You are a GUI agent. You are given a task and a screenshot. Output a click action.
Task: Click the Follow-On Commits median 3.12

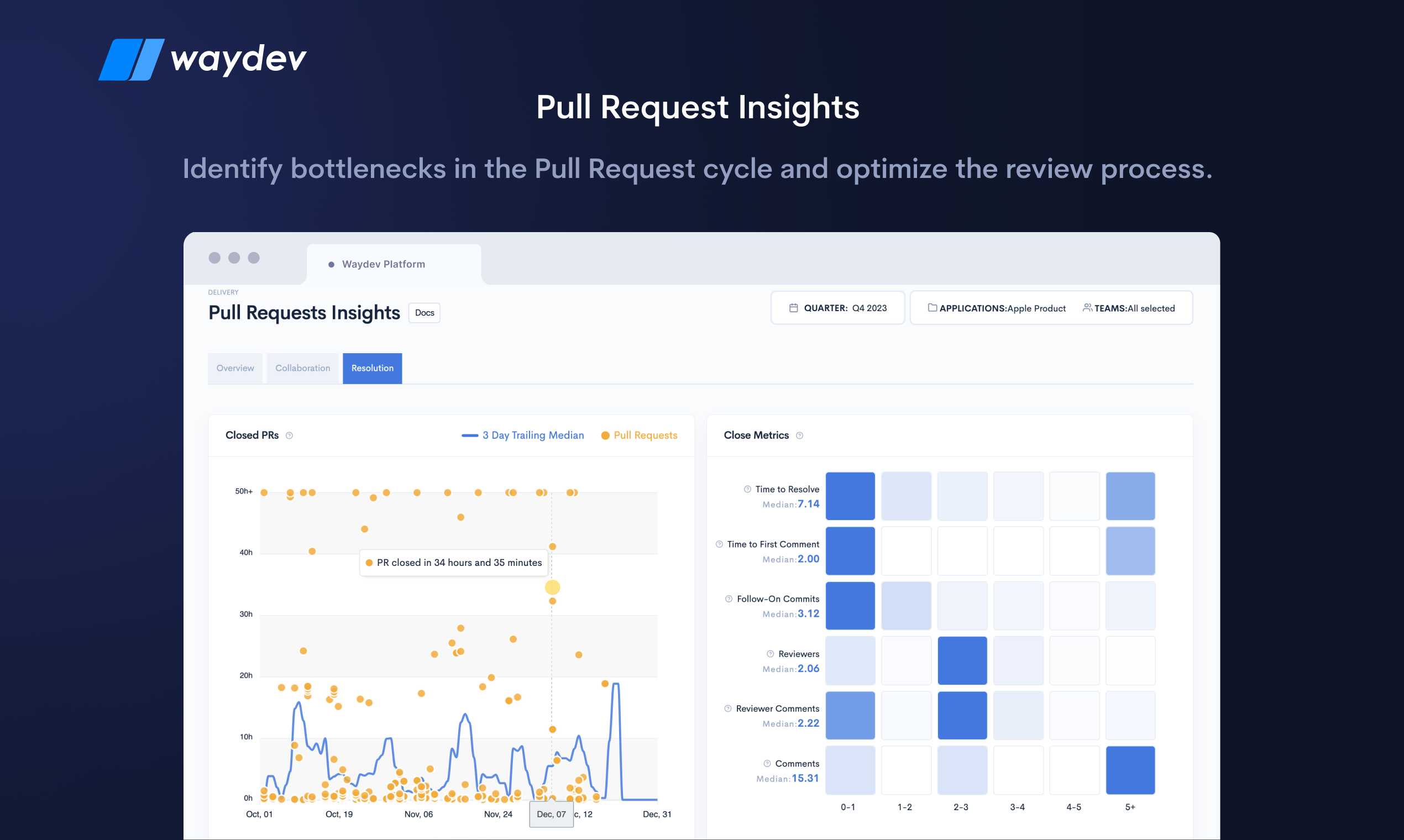pyautogui.click(x=808, y=613)
